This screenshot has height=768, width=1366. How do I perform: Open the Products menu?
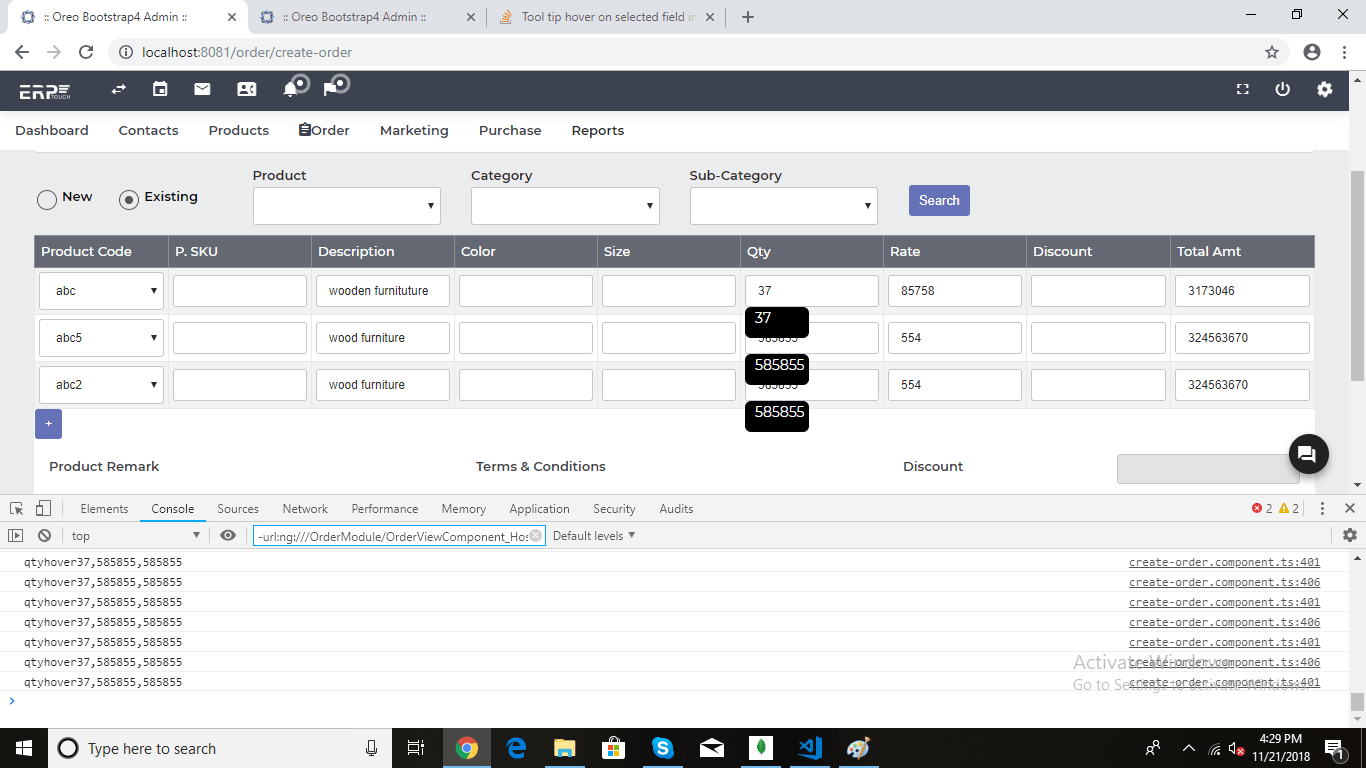click(239, 131)
